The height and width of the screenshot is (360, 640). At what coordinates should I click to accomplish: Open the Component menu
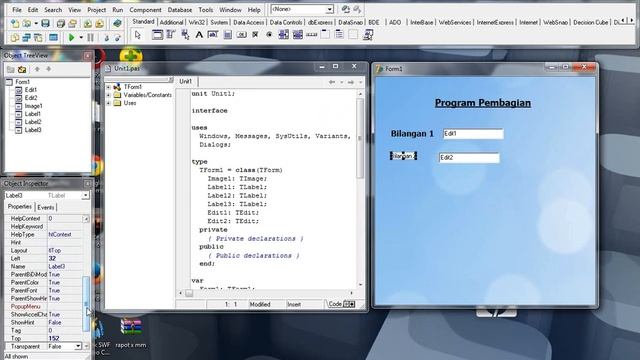(145, 9)
